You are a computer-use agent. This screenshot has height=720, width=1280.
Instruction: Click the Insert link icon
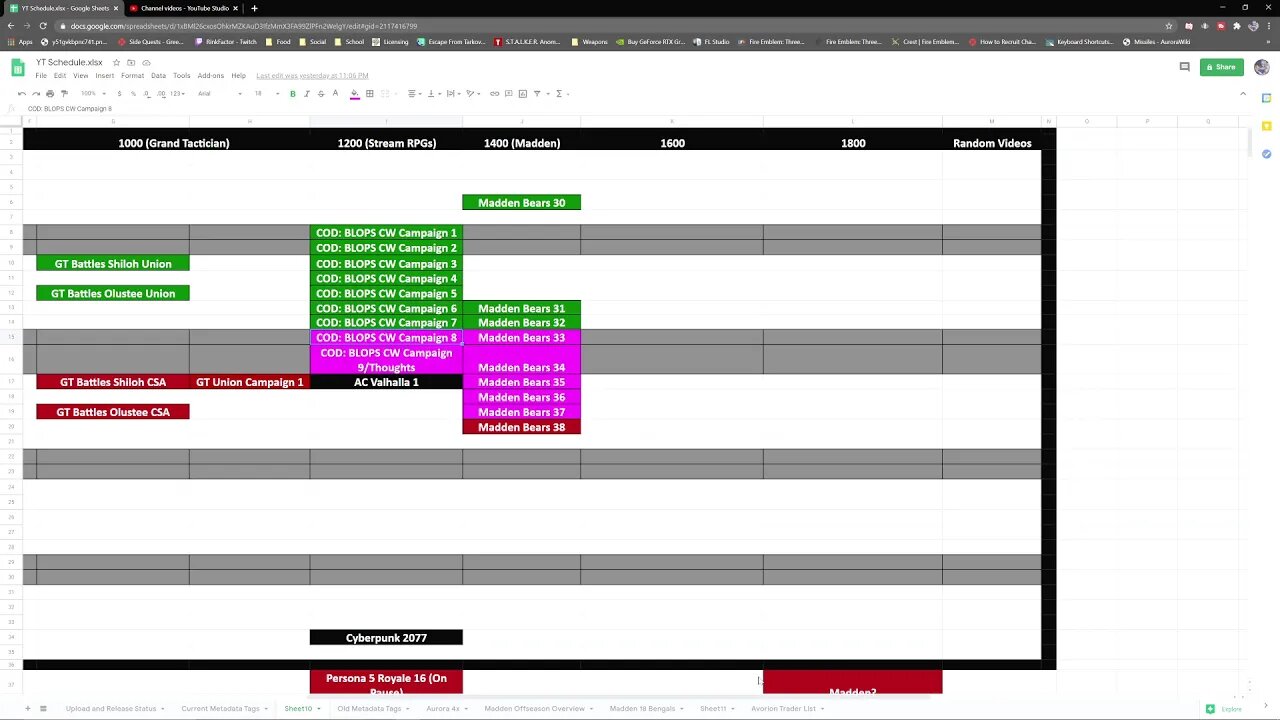494,94
